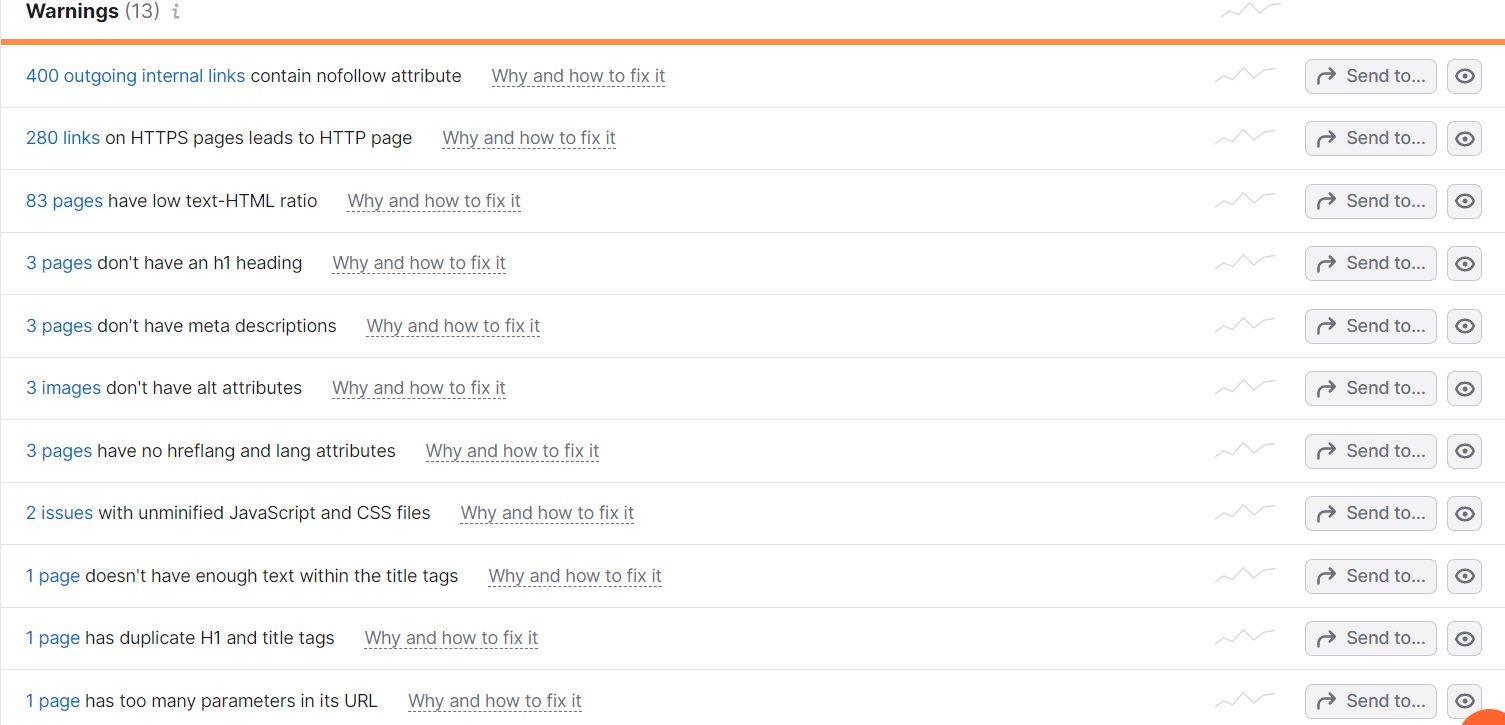This screenshot has width=1505, height=725.
Task: Open trend graph for missing h1 heading row
Action: (x=1245, y=263)
